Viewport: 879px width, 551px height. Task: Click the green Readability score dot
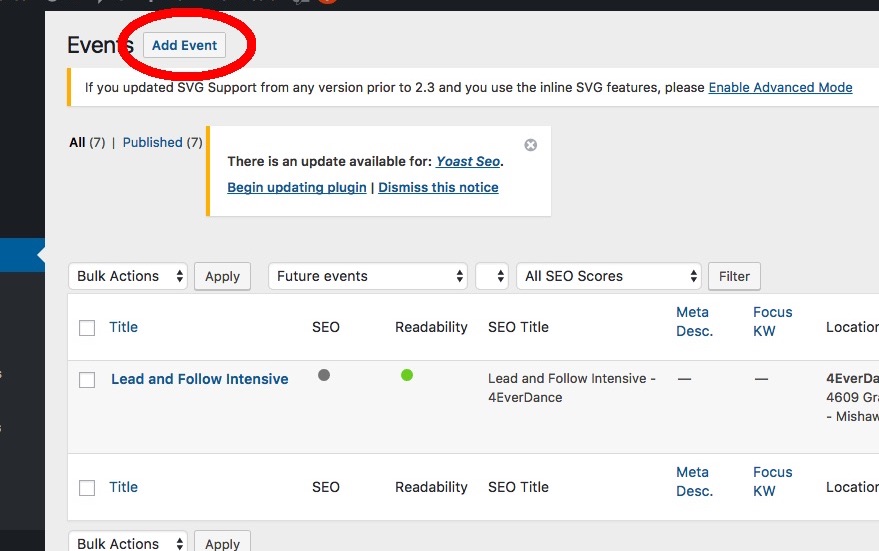407,375
